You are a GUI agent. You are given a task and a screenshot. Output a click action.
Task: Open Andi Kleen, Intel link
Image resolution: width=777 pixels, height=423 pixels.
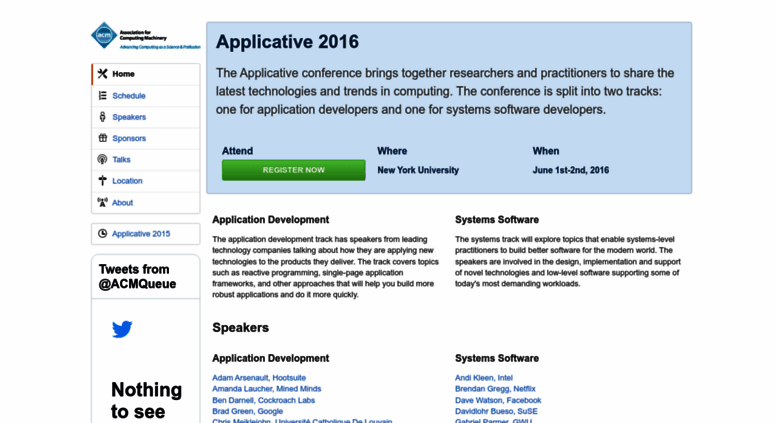(484, 378)
